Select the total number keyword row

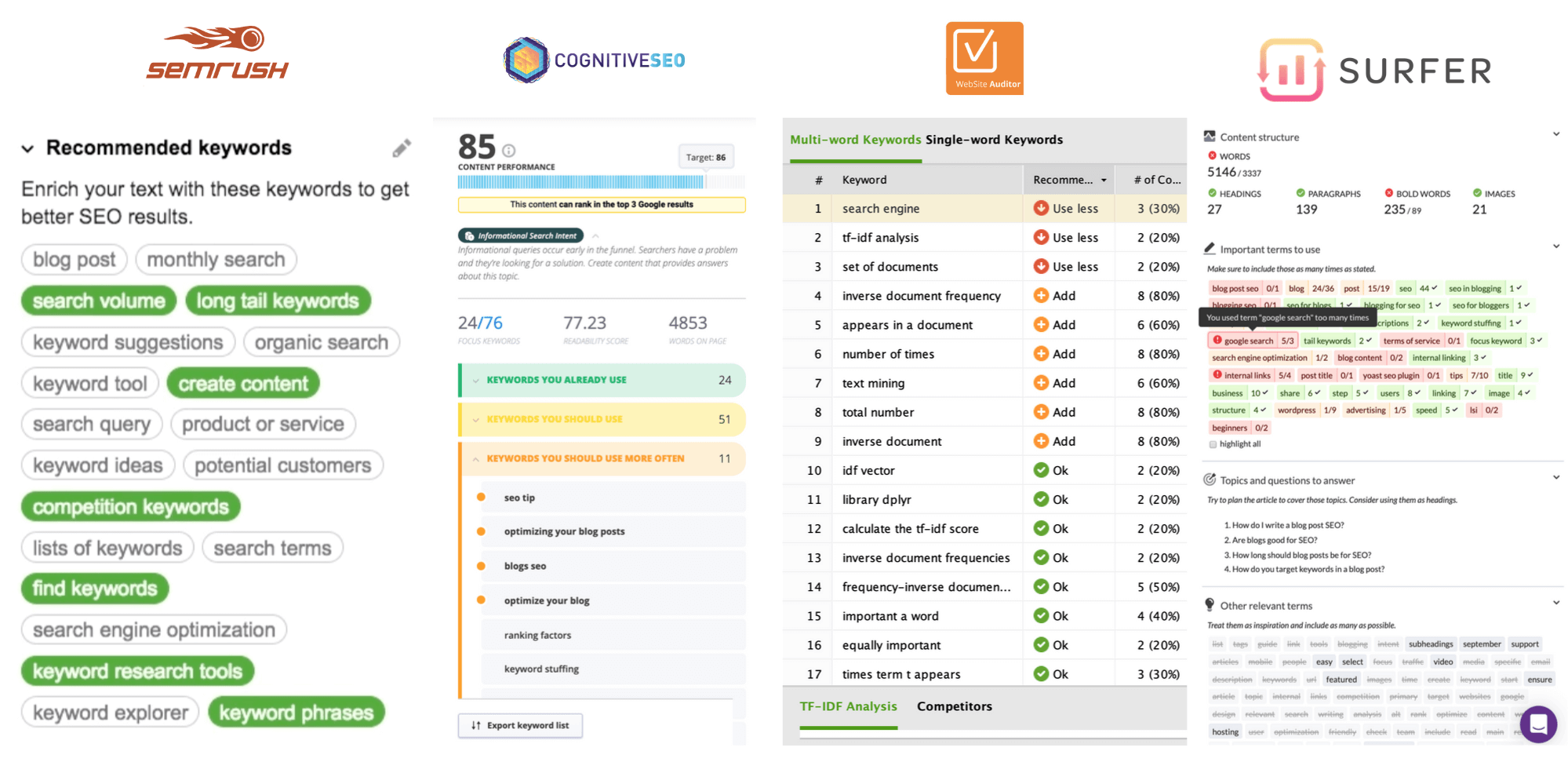pos(984,412)
